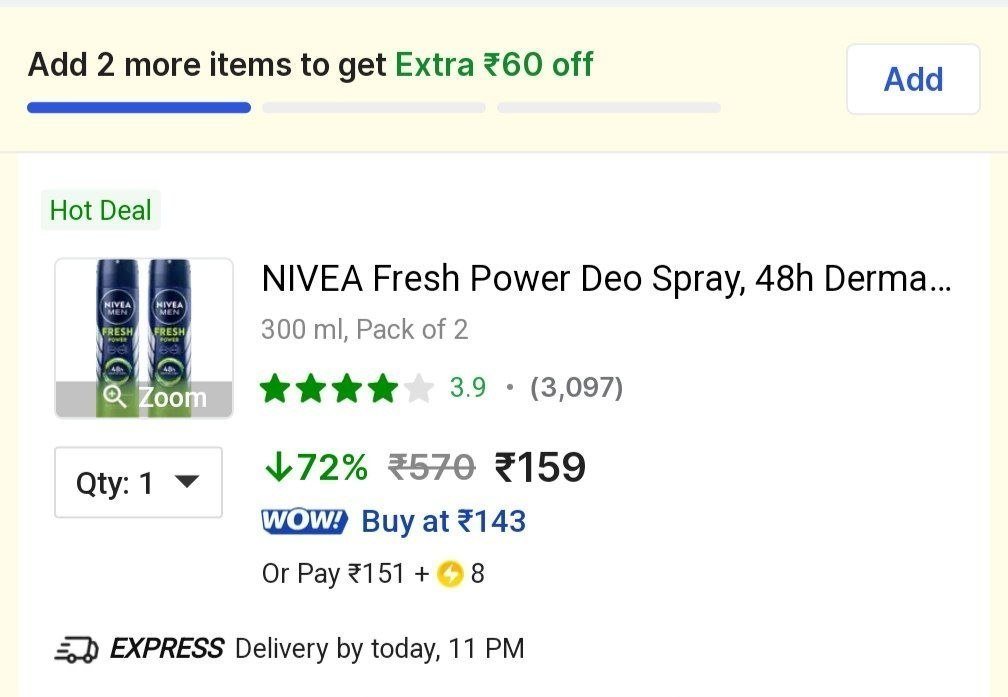The width and height of the screenshot is (1008, 697).
Task: Select the Hot Deal badge
Action: (100, 210)
